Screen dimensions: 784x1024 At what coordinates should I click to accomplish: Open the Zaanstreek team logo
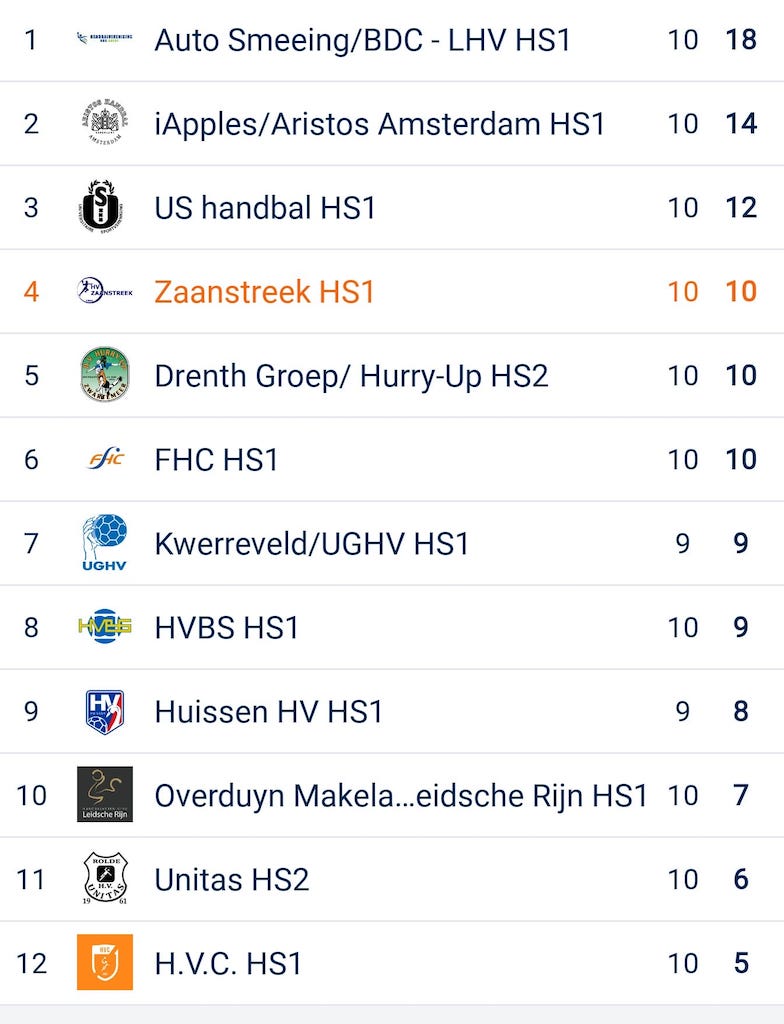(x=104, y=291)
